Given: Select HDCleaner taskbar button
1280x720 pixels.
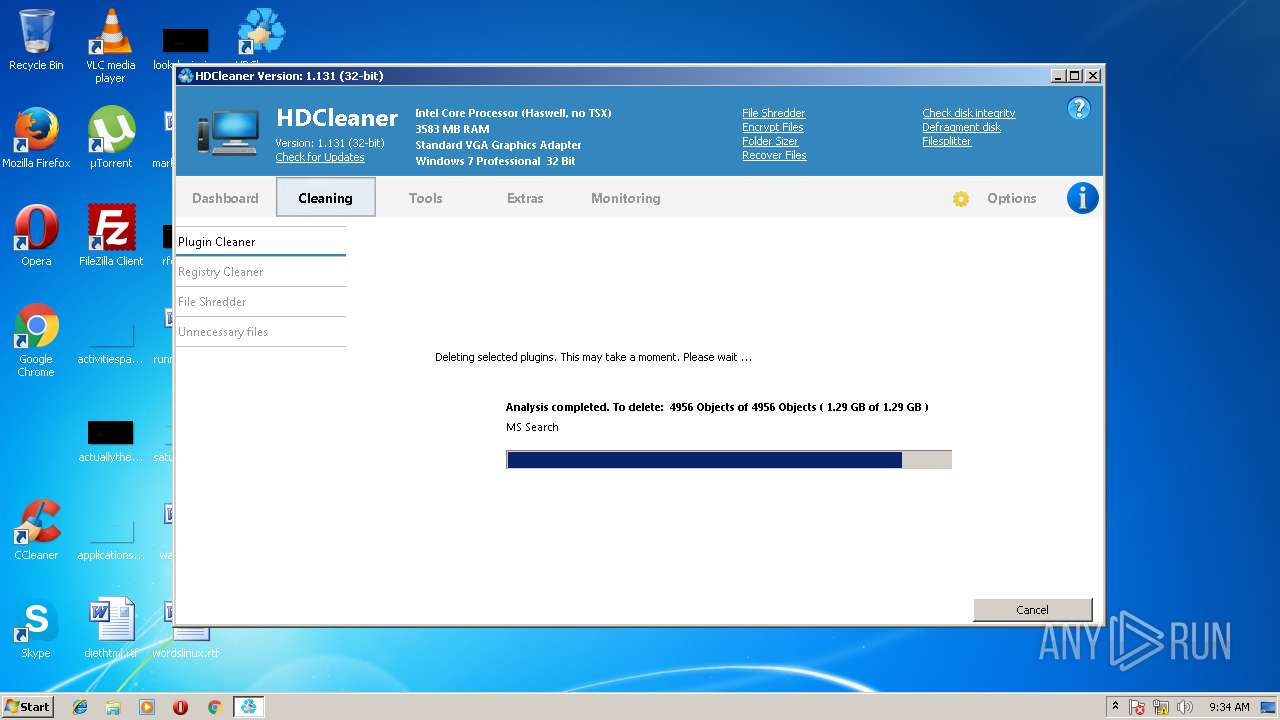Looking at the screenshot, I should (x=248, y=707).
